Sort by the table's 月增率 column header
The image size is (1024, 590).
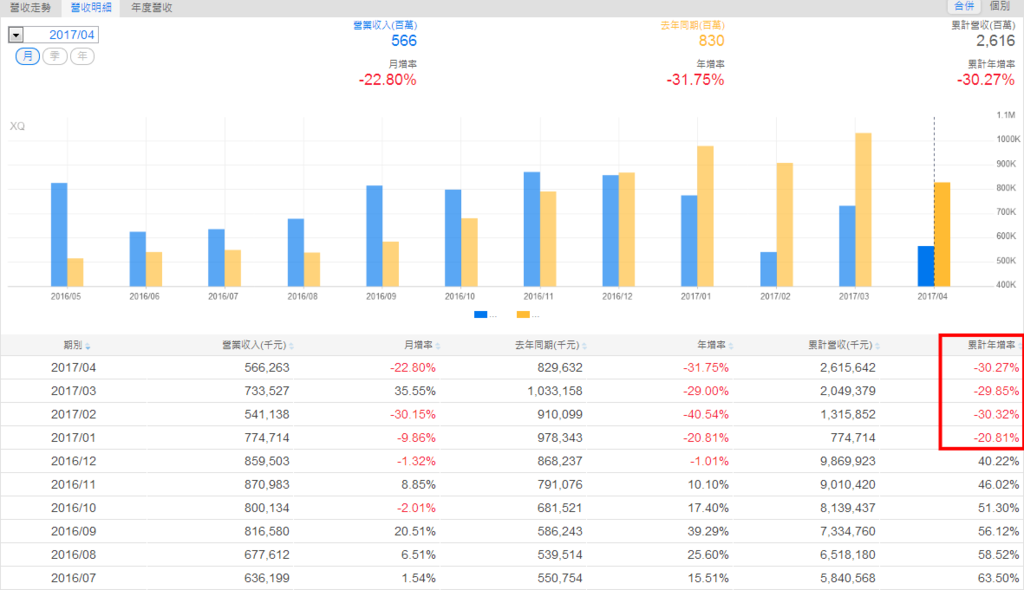418,345
